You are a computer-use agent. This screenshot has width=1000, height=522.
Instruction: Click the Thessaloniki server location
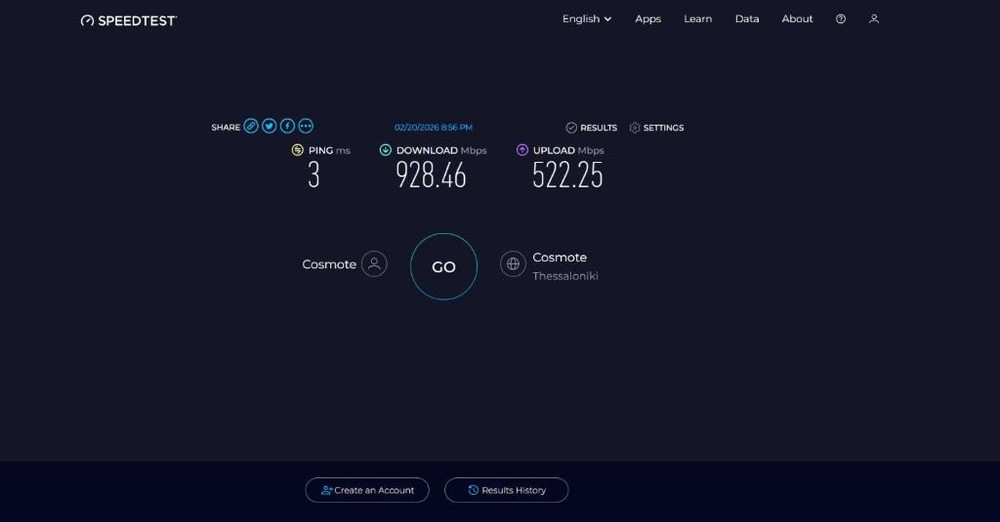(565, 276)
